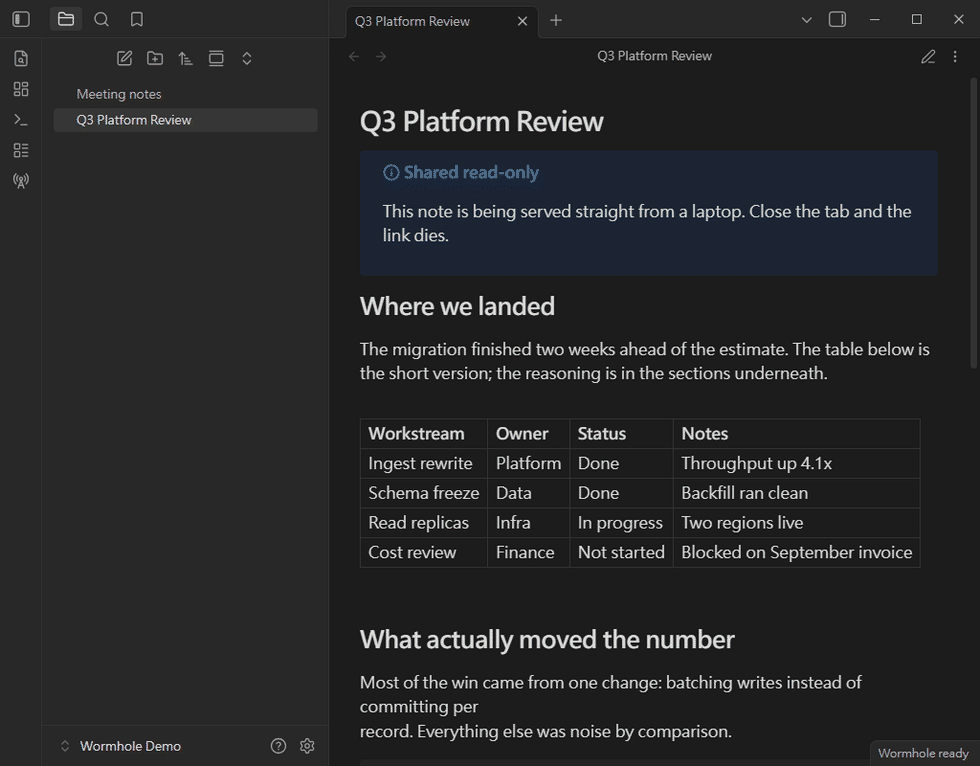Image resolution: width=980 pixels, height=766 pixels.
Task: Open the note's more options menu
Action: click(955, 57)
